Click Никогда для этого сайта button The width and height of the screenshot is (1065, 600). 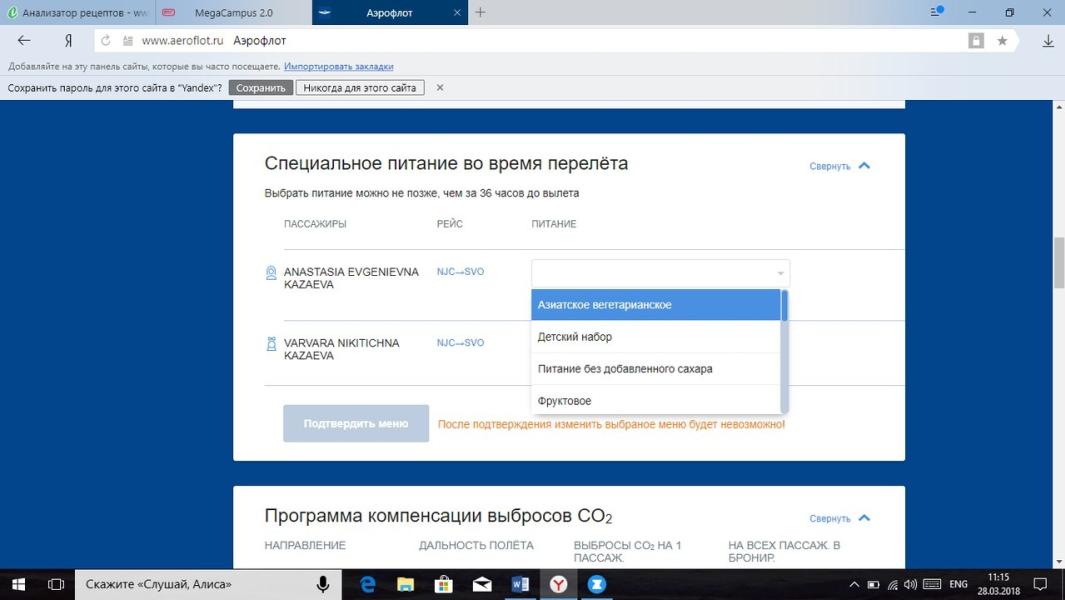coord(360,88)
